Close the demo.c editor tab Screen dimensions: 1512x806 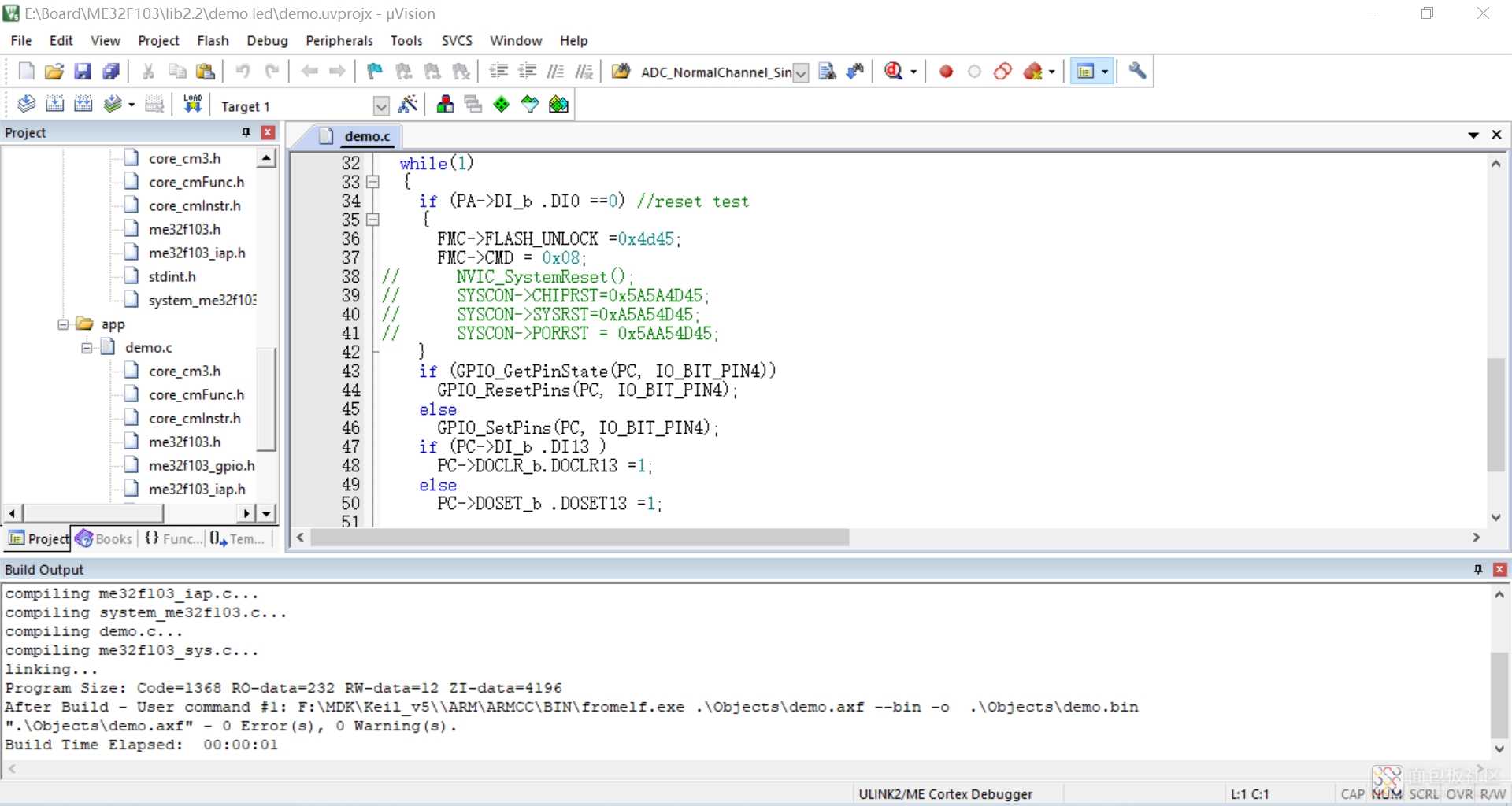point(1497,135)
